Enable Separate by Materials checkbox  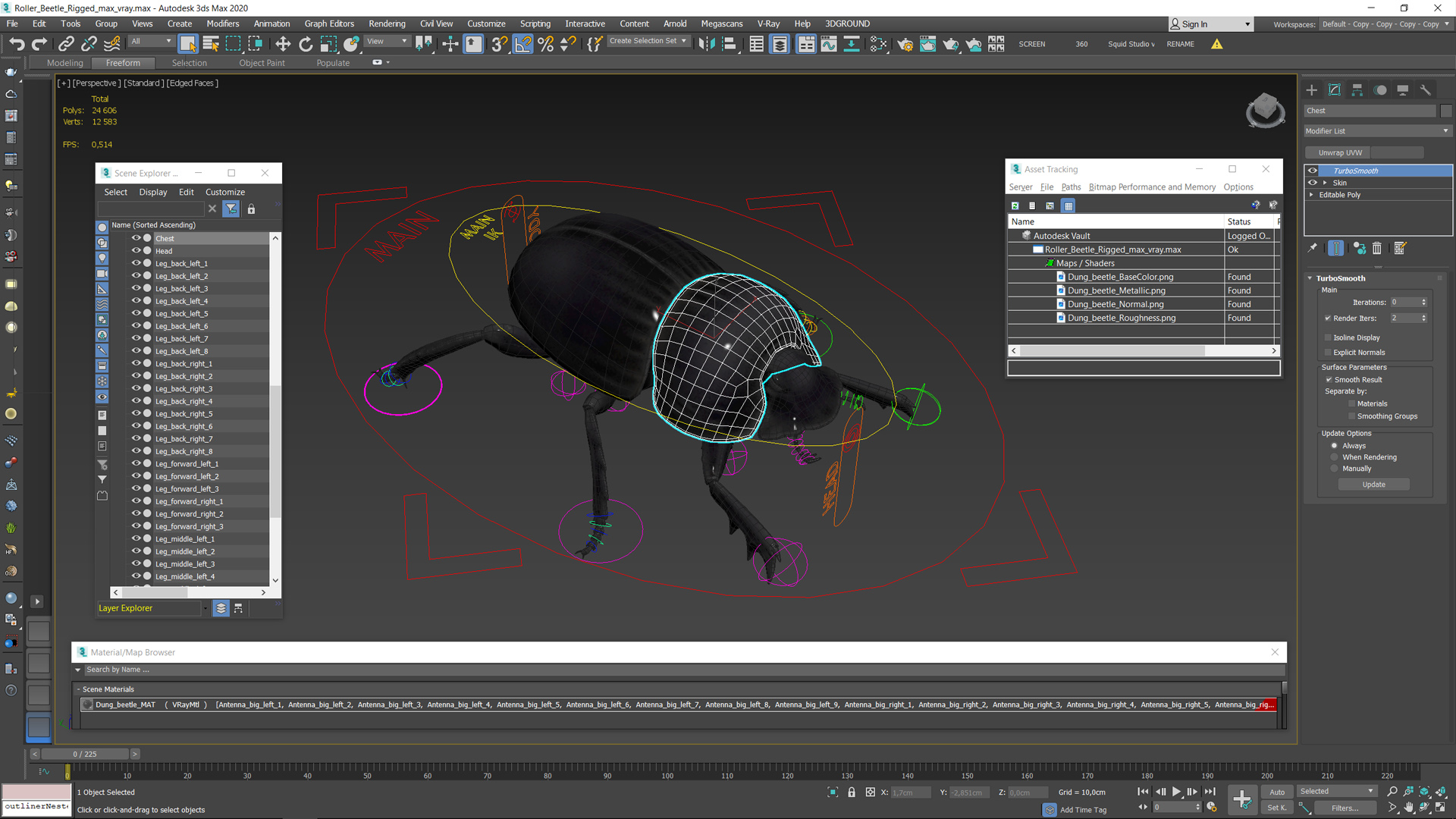[x=1351, y=404]
